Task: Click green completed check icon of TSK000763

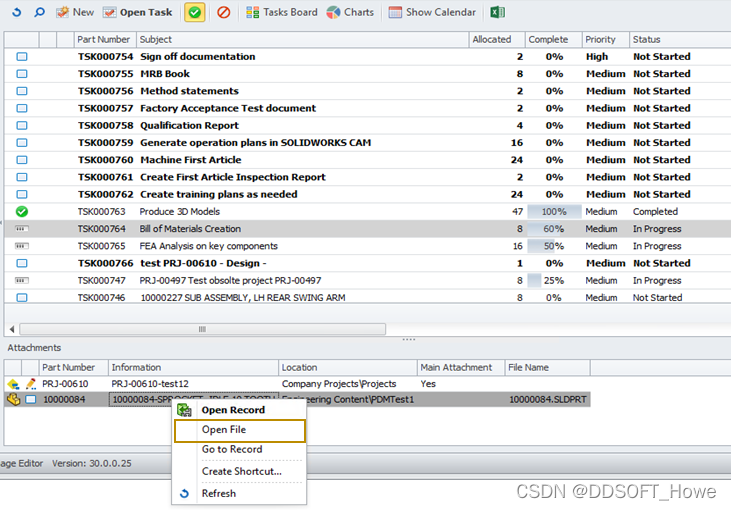Action: (x=22, y=212)
